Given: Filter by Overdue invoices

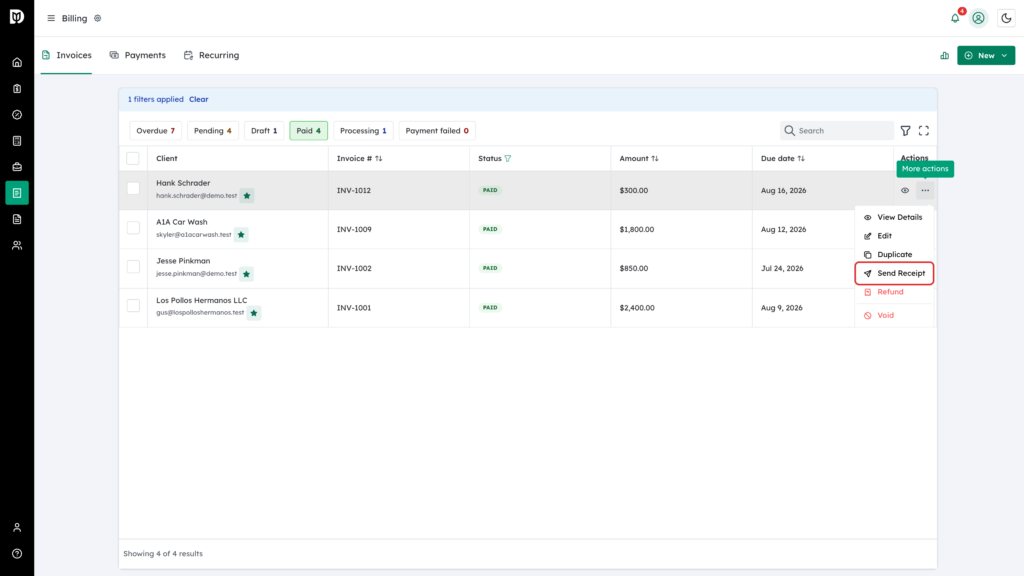Looking at the screenshot, I should (155, 131).
